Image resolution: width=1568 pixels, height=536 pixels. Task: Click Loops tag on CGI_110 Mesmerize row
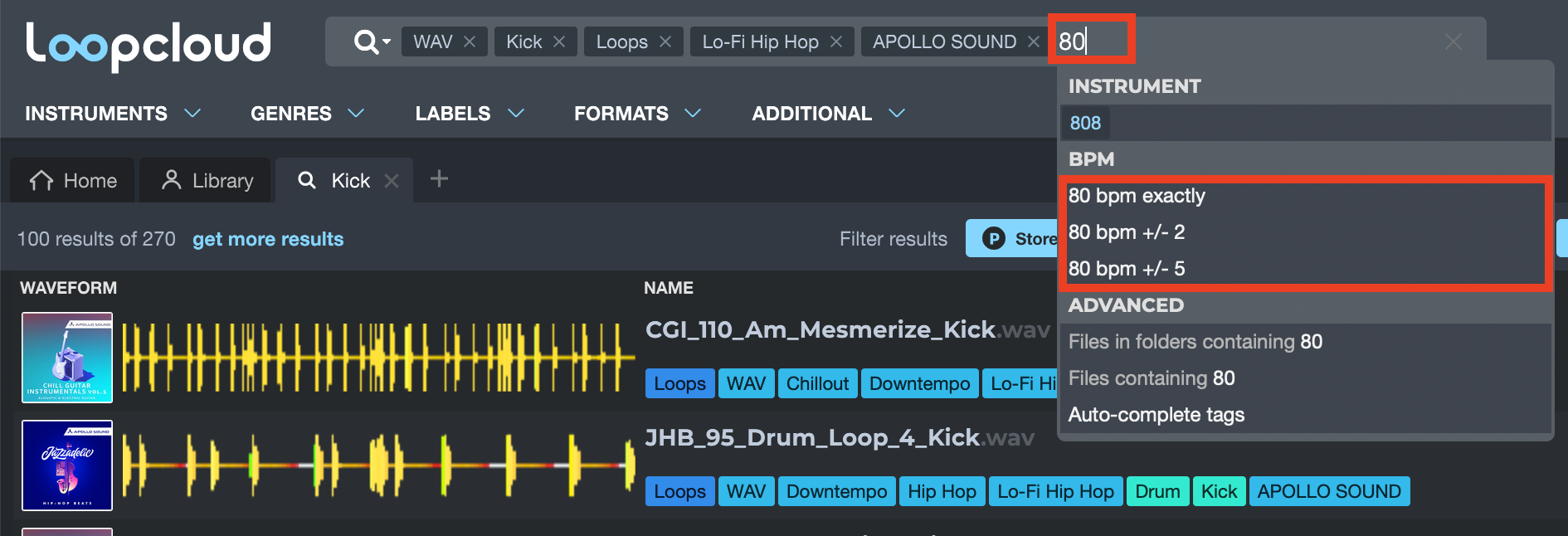point(680,383)
